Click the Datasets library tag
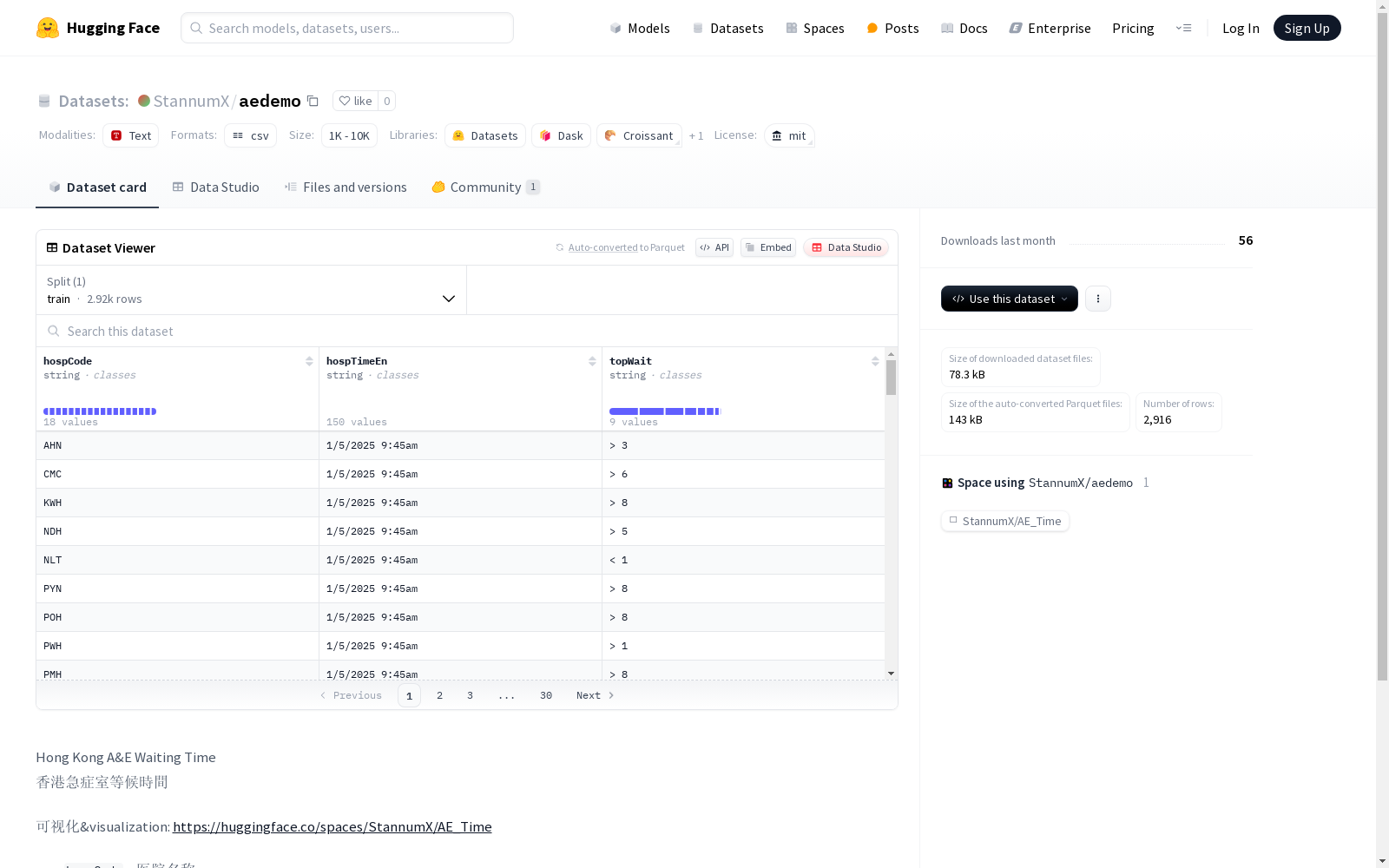The image size is (1389, 868). click(x=485, y=135)
